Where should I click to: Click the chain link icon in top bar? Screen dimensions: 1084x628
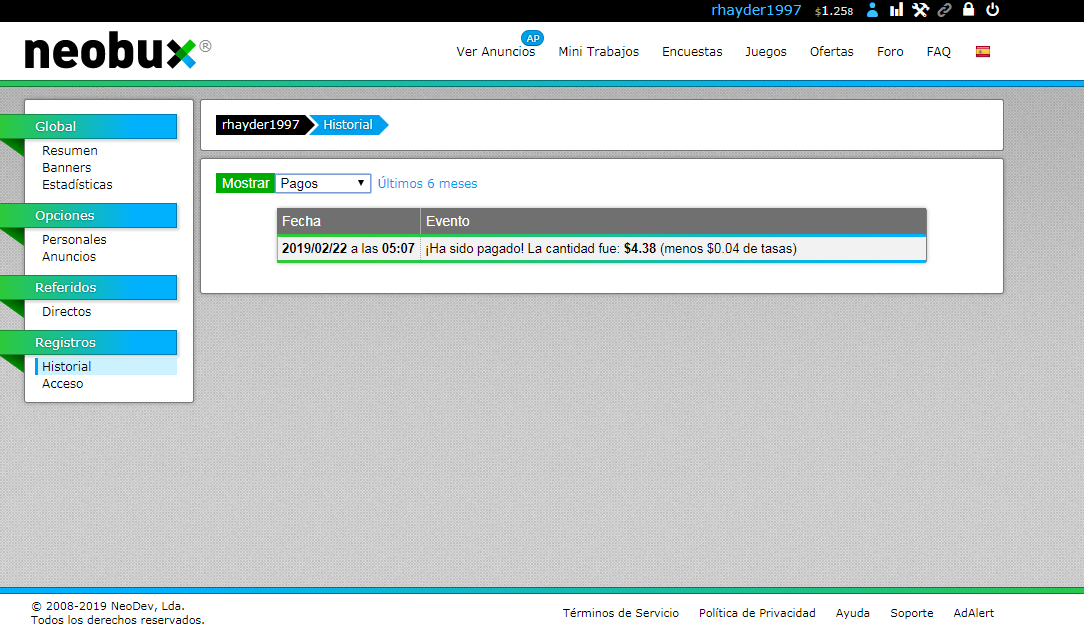pos(944,10)
